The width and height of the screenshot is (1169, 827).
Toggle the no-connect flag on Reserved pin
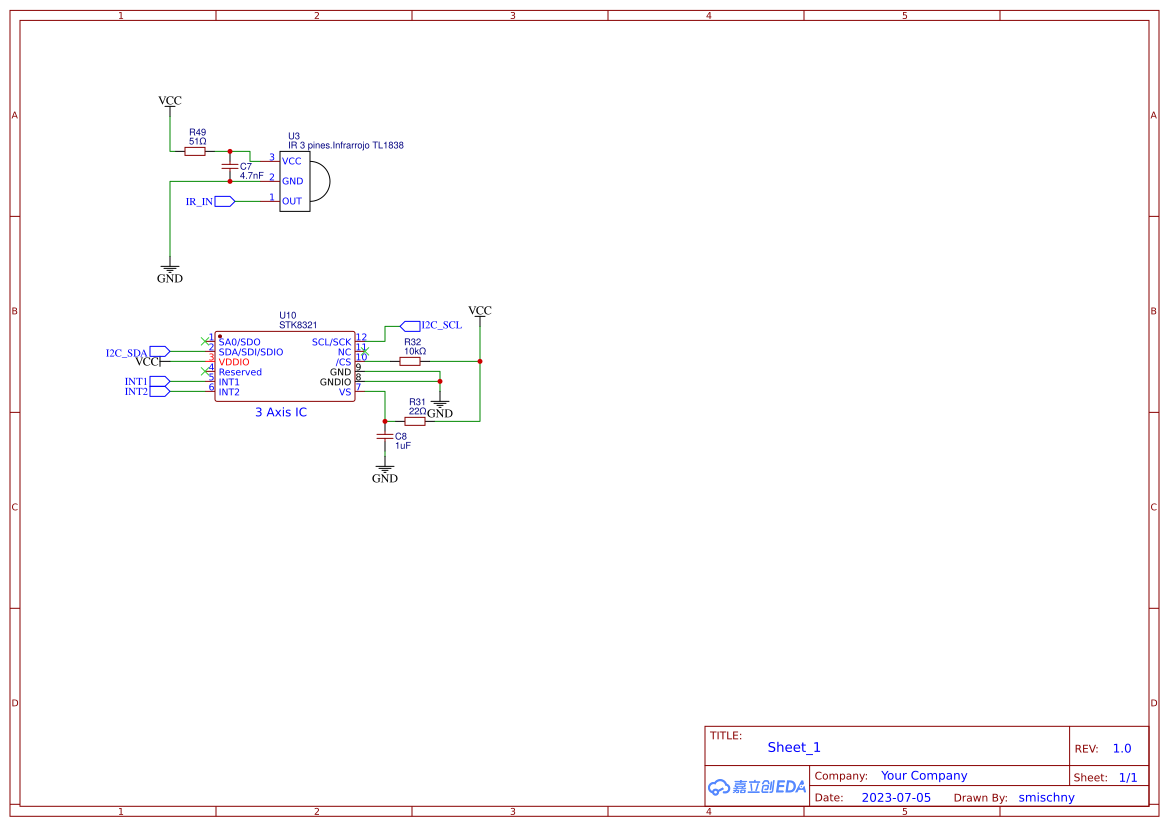click(204, 372)
